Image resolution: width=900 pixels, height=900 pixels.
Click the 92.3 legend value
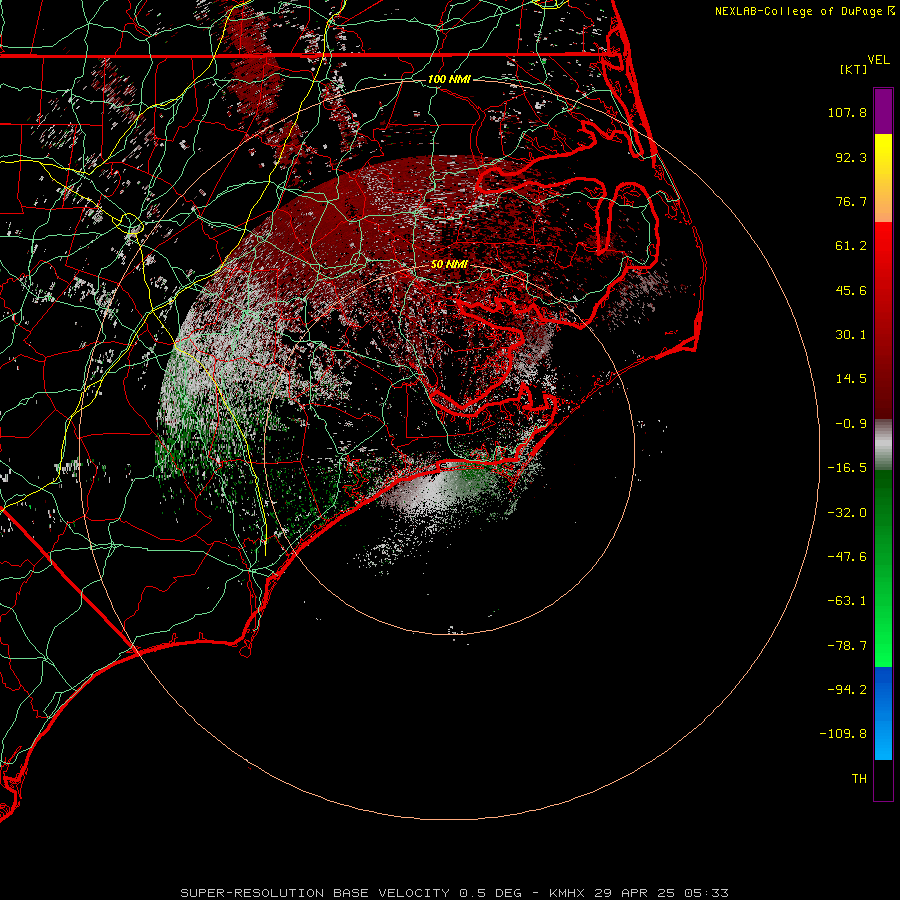point(851,157)
